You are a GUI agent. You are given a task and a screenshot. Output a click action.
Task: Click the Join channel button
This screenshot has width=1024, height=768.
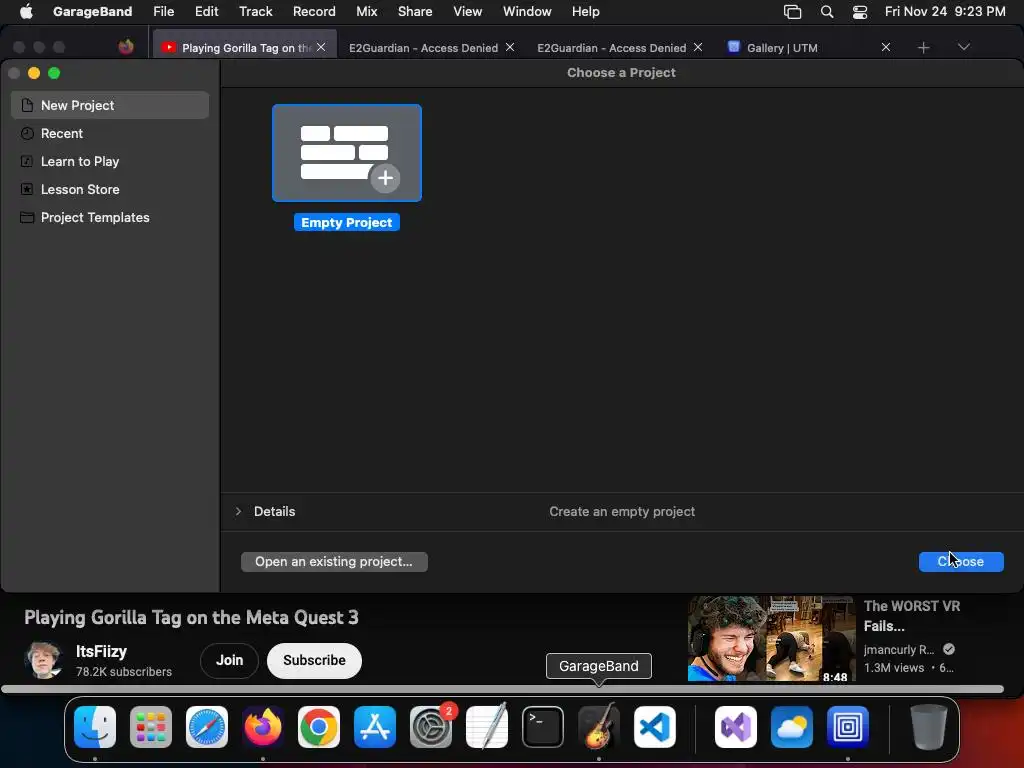click(229, 660)
